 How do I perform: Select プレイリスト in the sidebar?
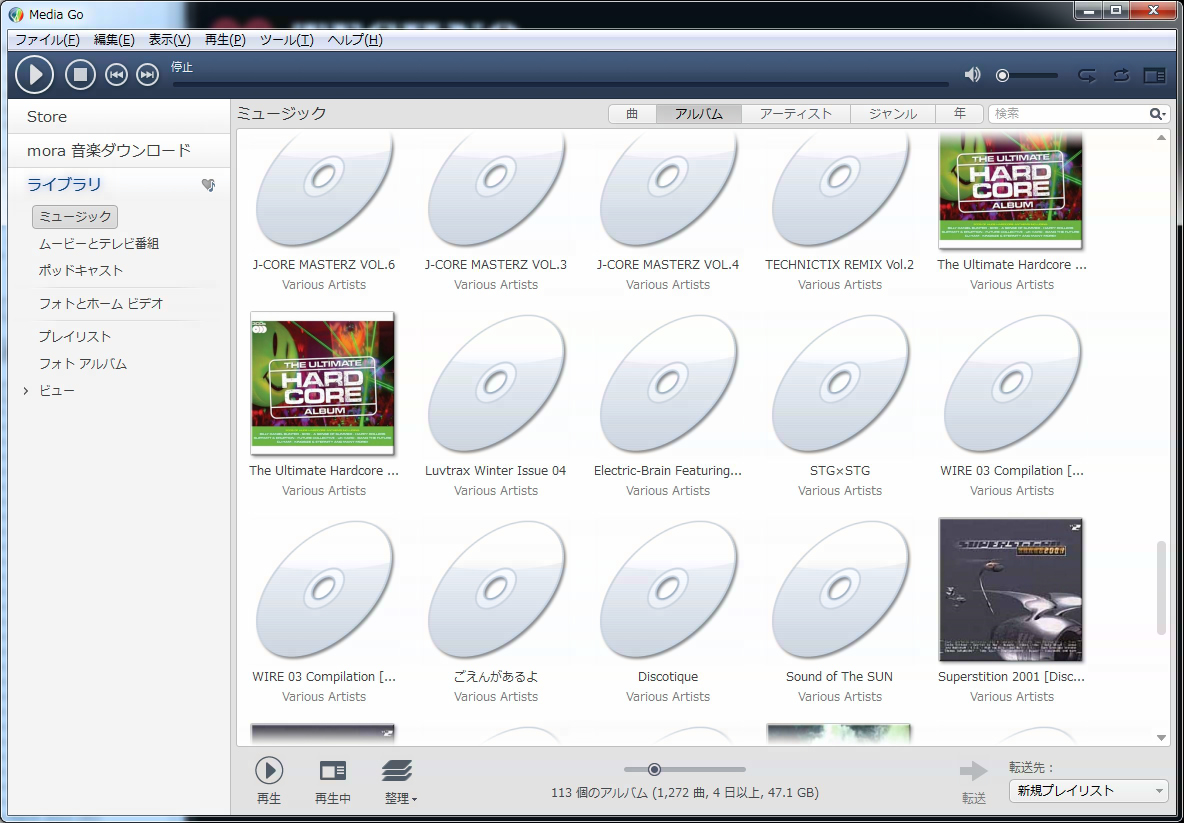(75, 337)
